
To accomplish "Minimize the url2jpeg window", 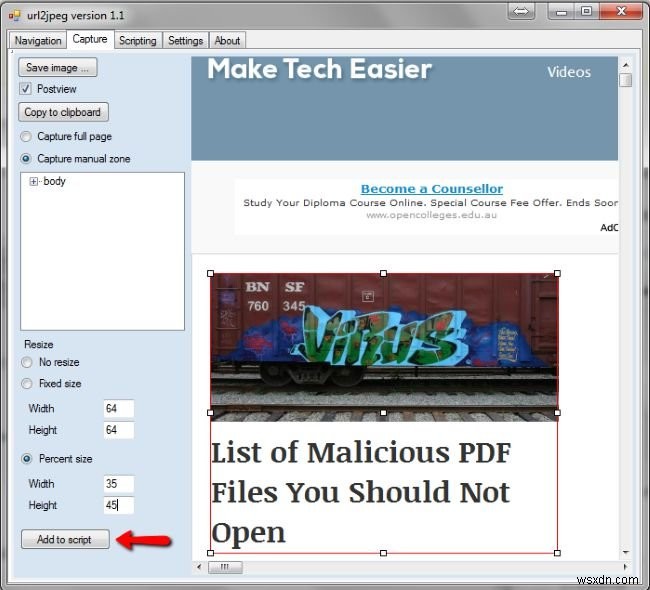I will coord(561,11).
